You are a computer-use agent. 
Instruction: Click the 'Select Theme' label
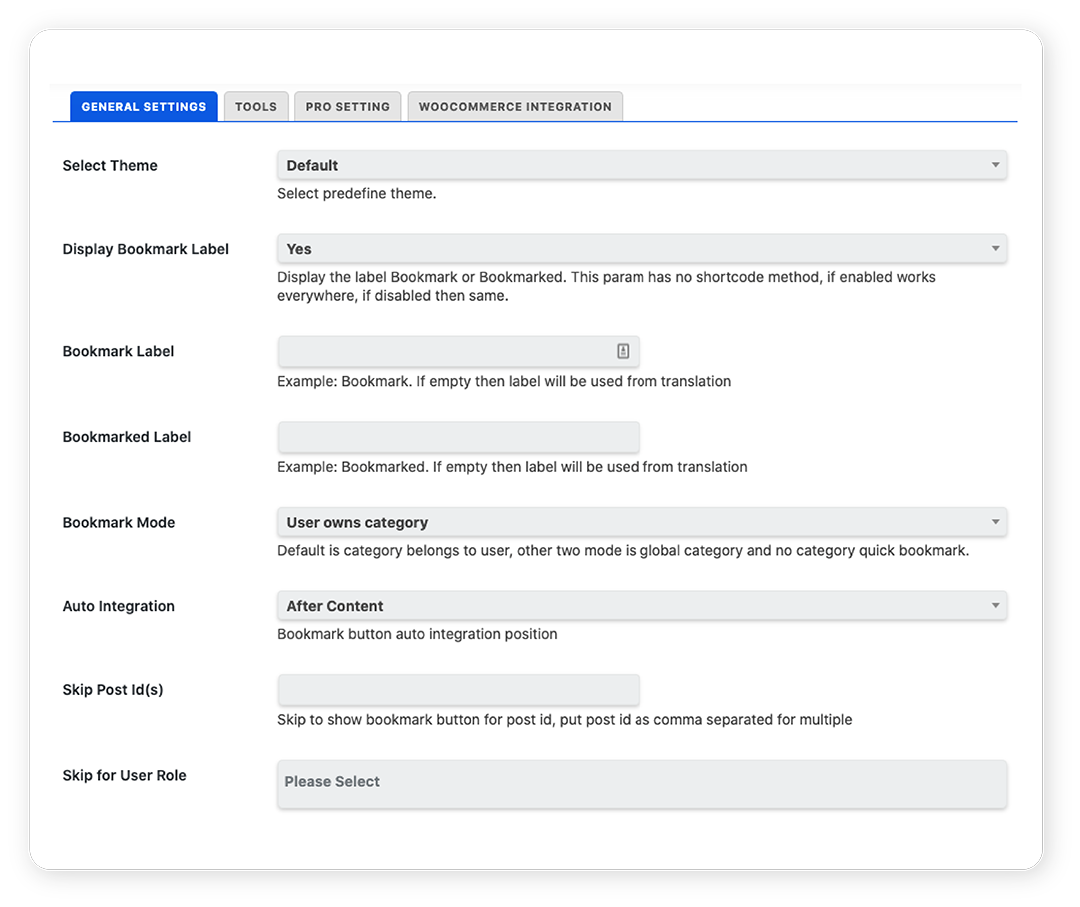(110, 165)
